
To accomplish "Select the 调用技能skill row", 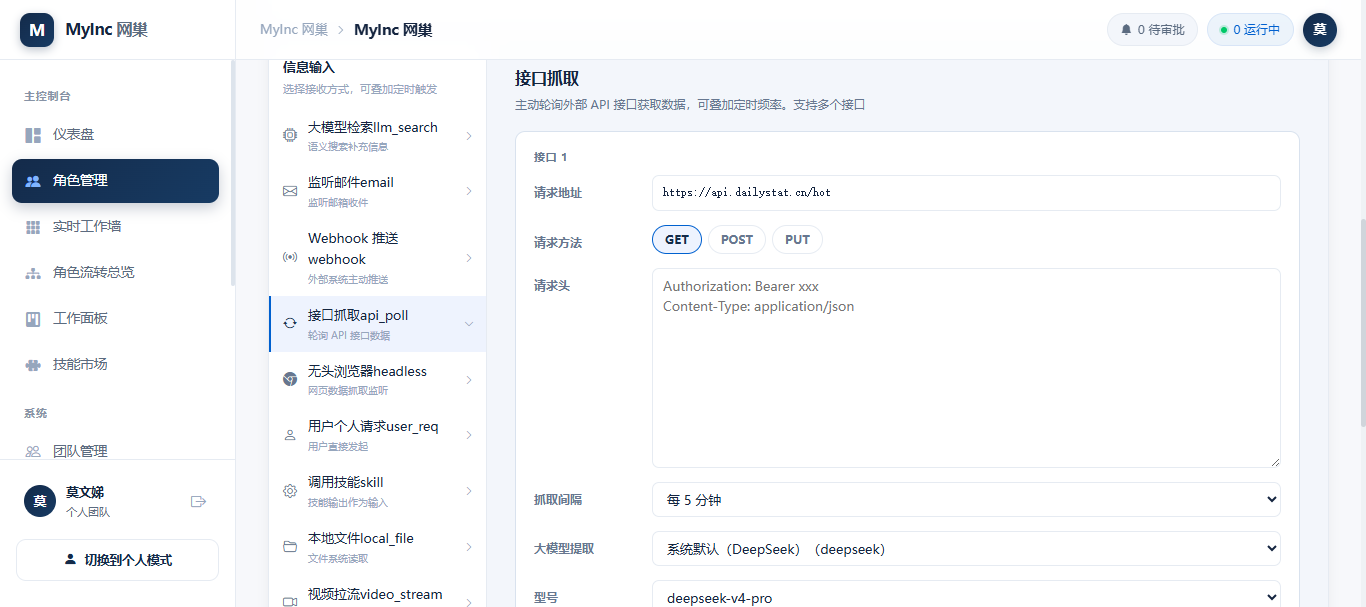I will point(378,491).
